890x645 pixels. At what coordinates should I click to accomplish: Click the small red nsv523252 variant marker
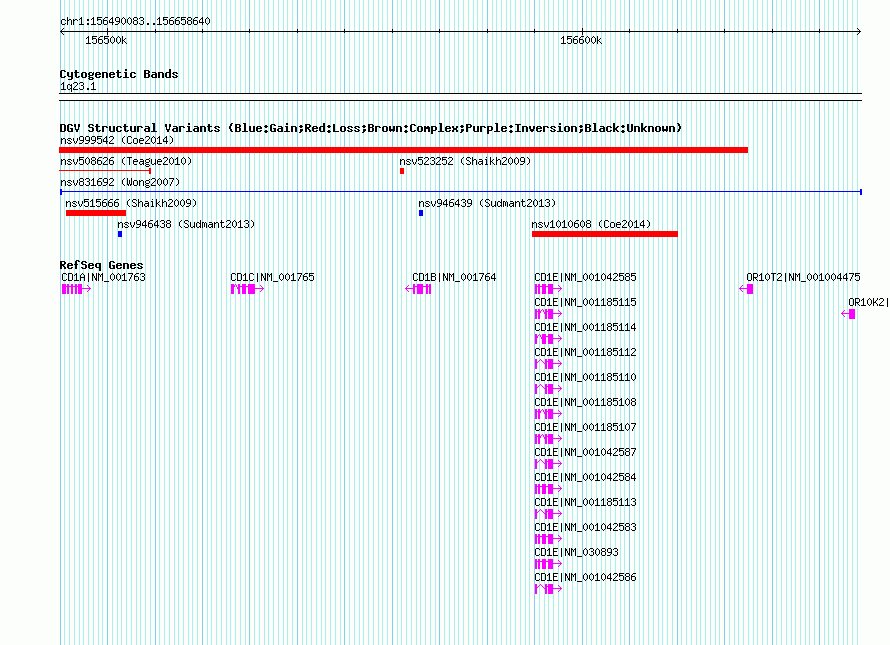point(402,171)
